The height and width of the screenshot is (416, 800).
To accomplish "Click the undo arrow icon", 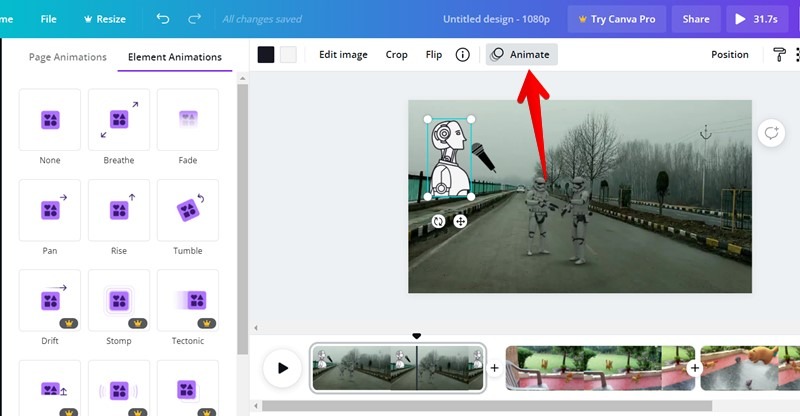I will 163,19.
